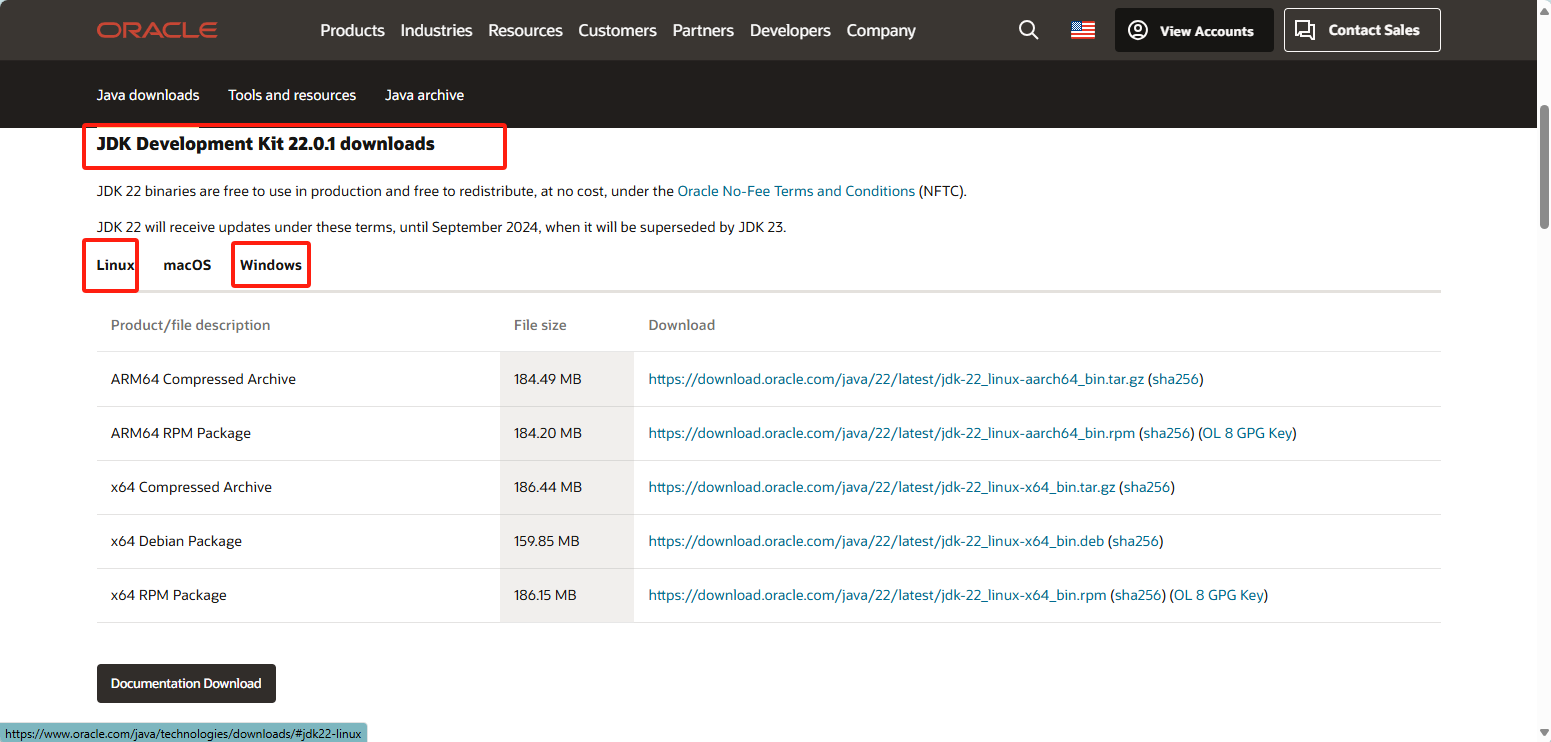Open Tools and resources section

292,95
